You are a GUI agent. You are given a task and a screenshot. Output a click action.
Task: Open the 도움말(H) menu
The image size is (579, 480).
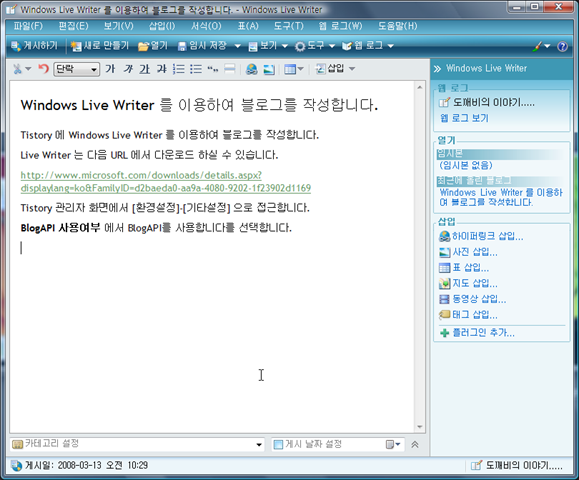point(397,26)
